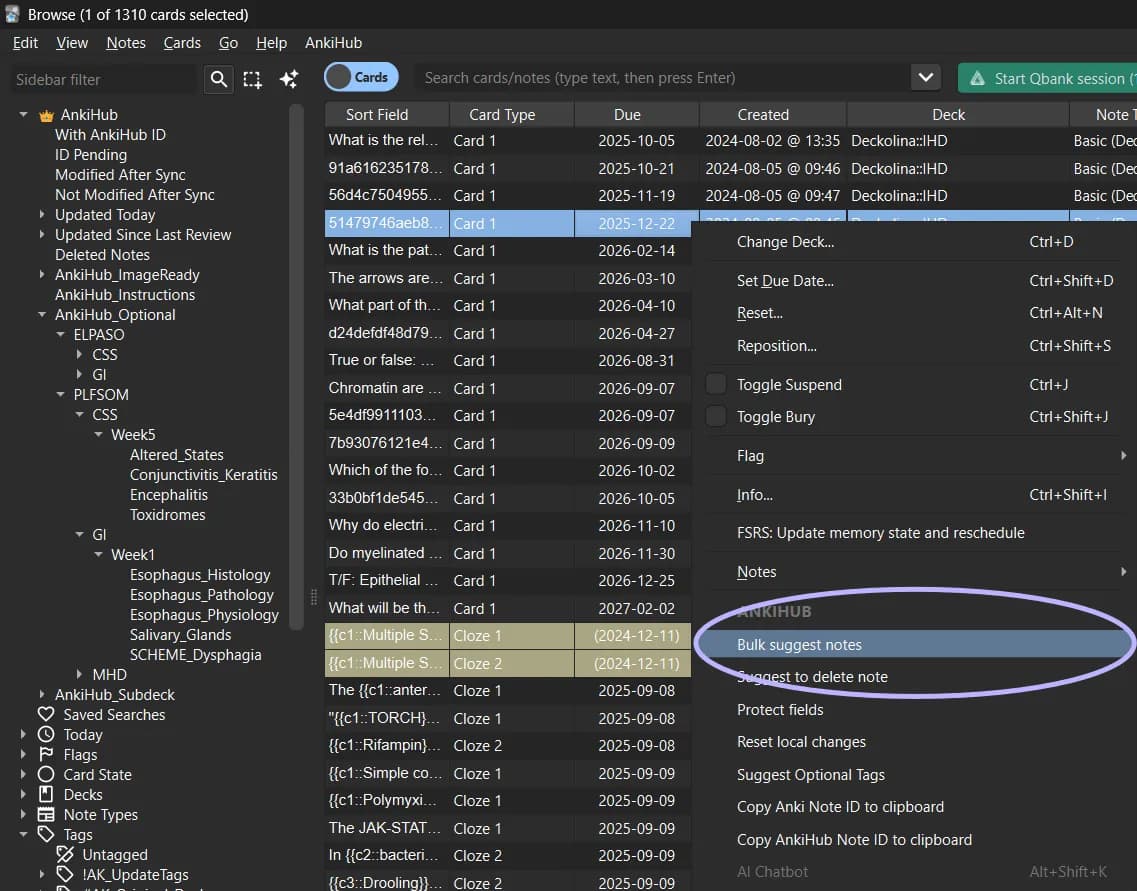Activate the selection tool icon in sidebar toolbar

click(x=252, y=79)
